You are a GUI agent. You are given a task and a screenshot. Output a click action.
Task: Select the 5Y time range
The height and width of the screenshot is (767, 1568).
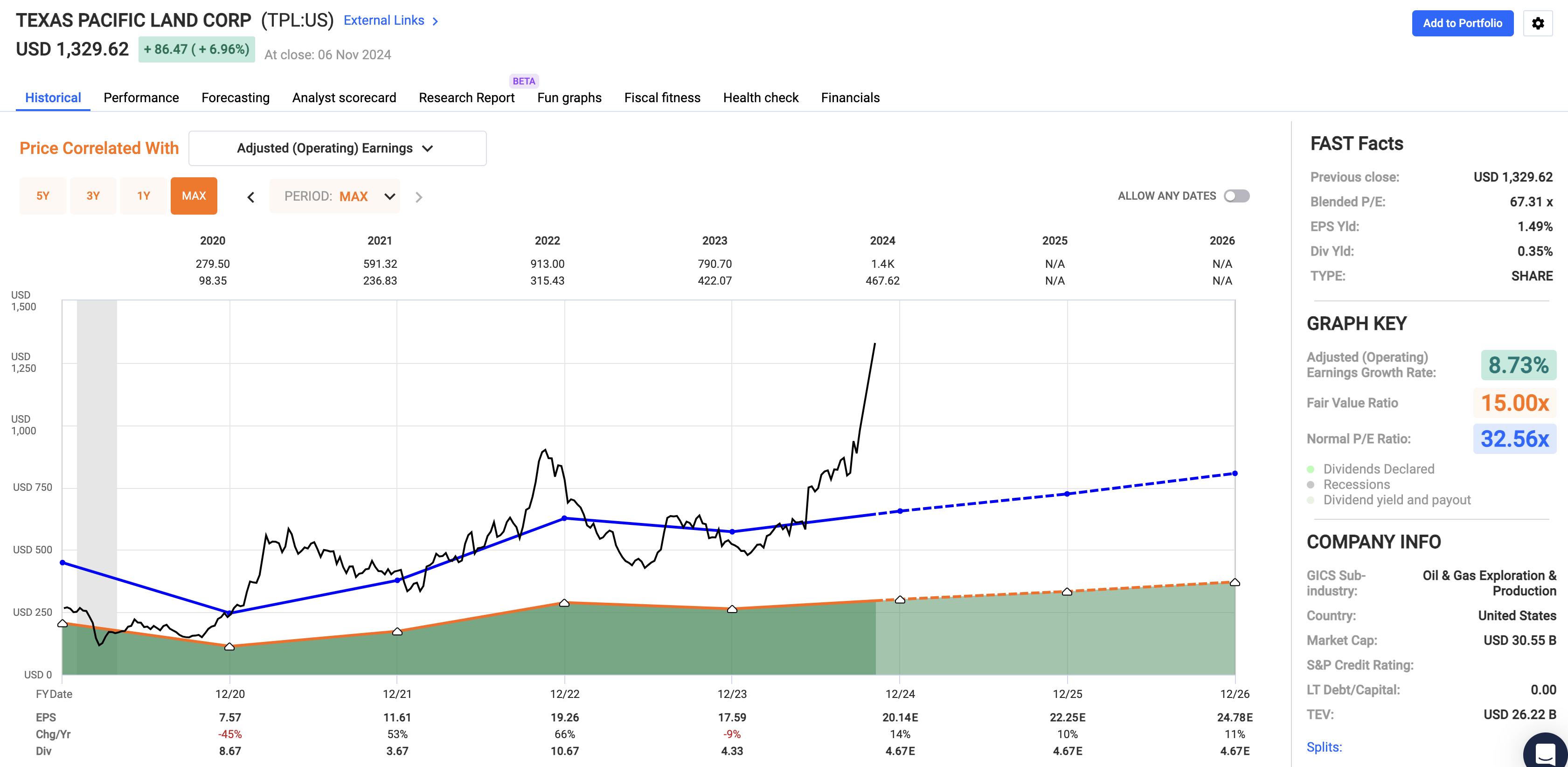[42, 195]
